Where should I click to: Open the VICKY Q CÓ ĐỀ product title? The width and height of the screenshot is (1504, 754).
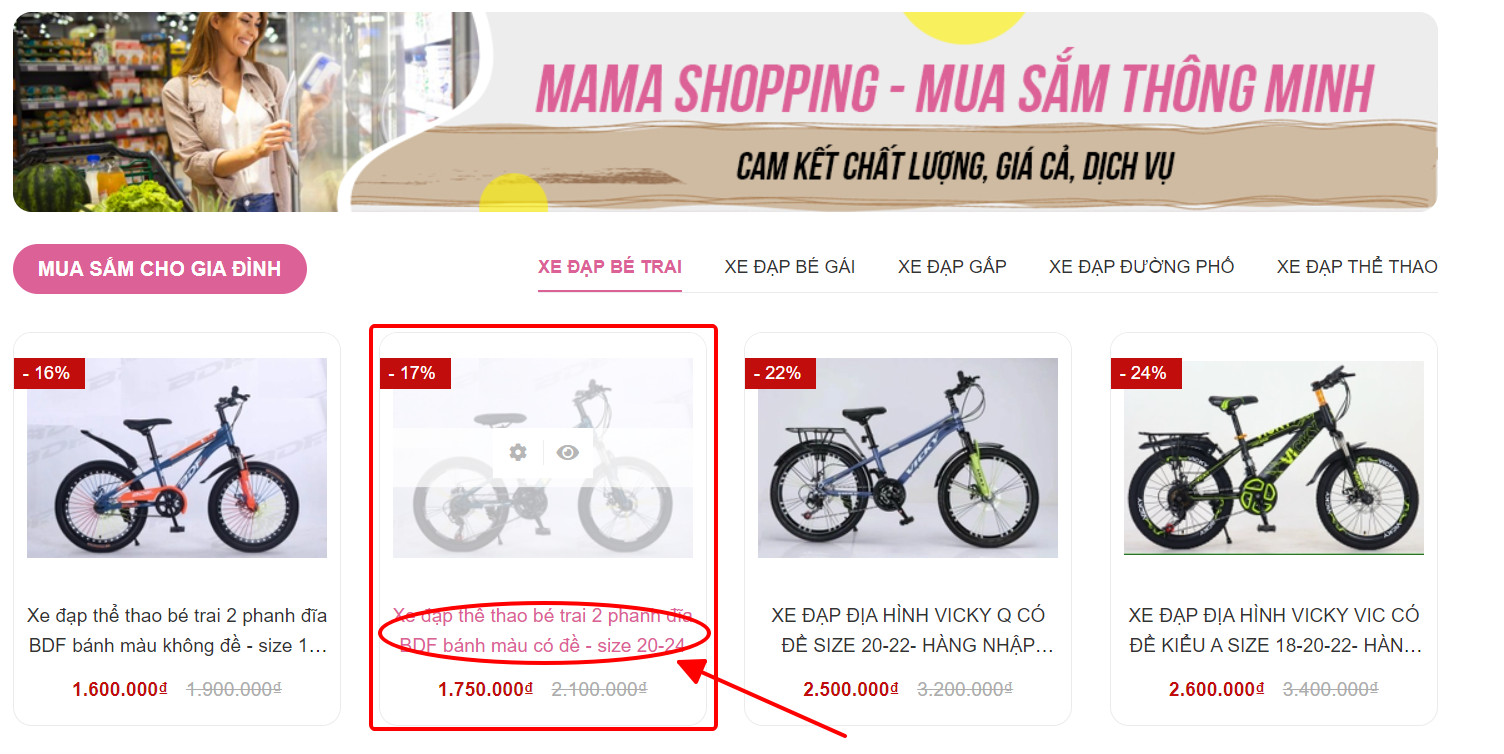click(908, 630)
